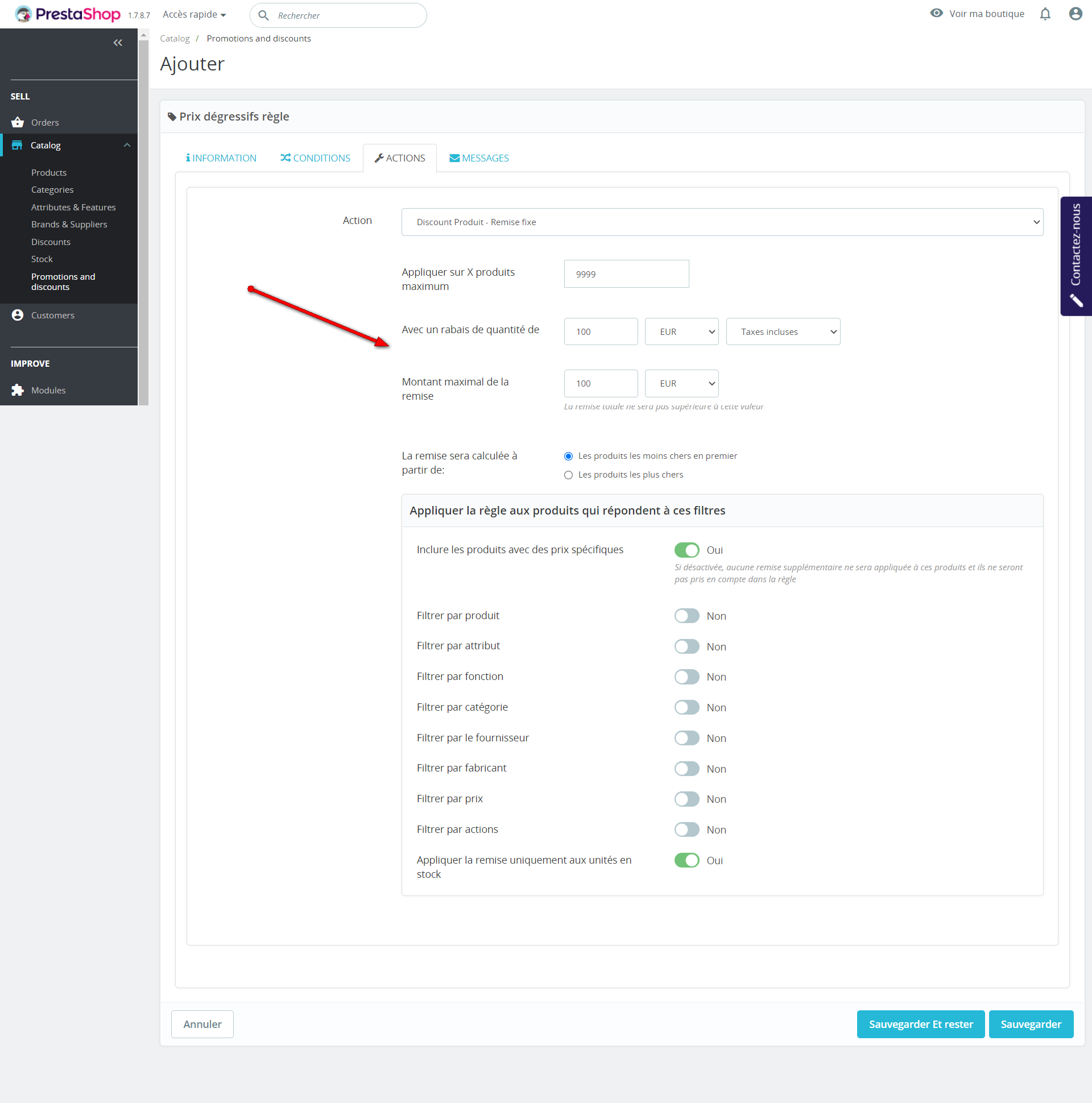The width and height of the screenshot is (1092, 1103).
Task: Open the Action dropdown Discount Produit
Action: (x=722, y=222)
